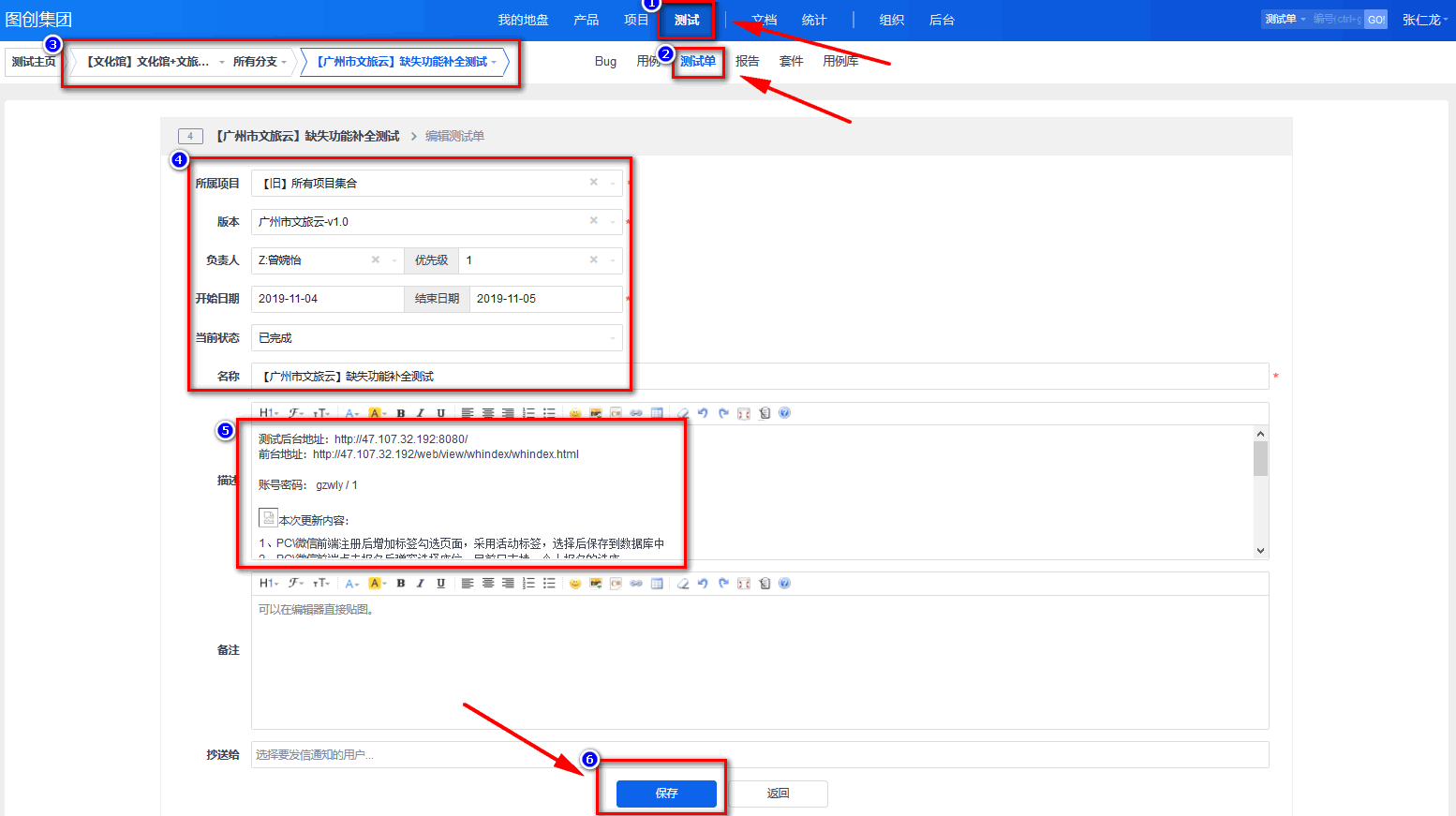Image resolution: width=1456 pixels, height=816 pixels.
Task: Insert bulleted list in description editor
Action: (x=549, y=413)
